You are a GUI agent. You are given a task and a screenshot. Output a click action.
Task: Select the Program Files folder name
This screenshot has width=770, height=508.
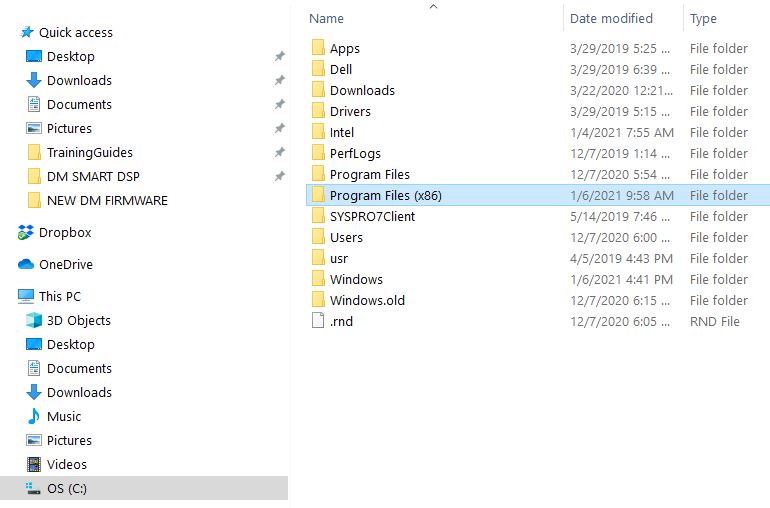click(370, 174)
